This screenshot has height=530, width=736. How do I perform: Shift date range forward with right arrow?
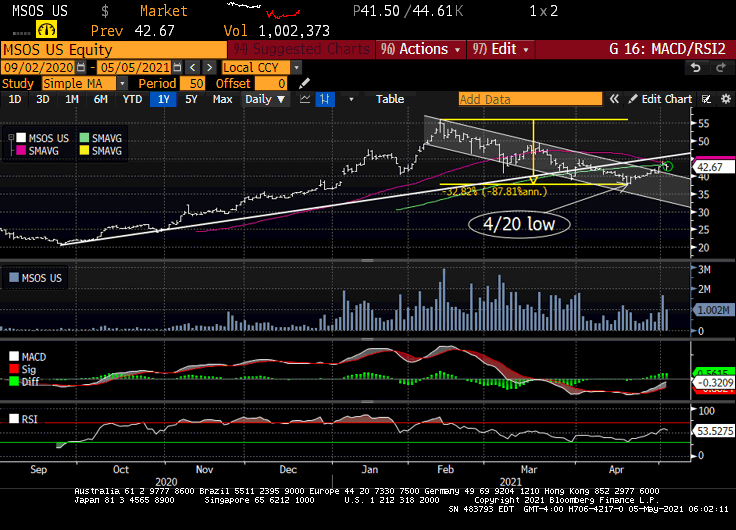point(209,68)
